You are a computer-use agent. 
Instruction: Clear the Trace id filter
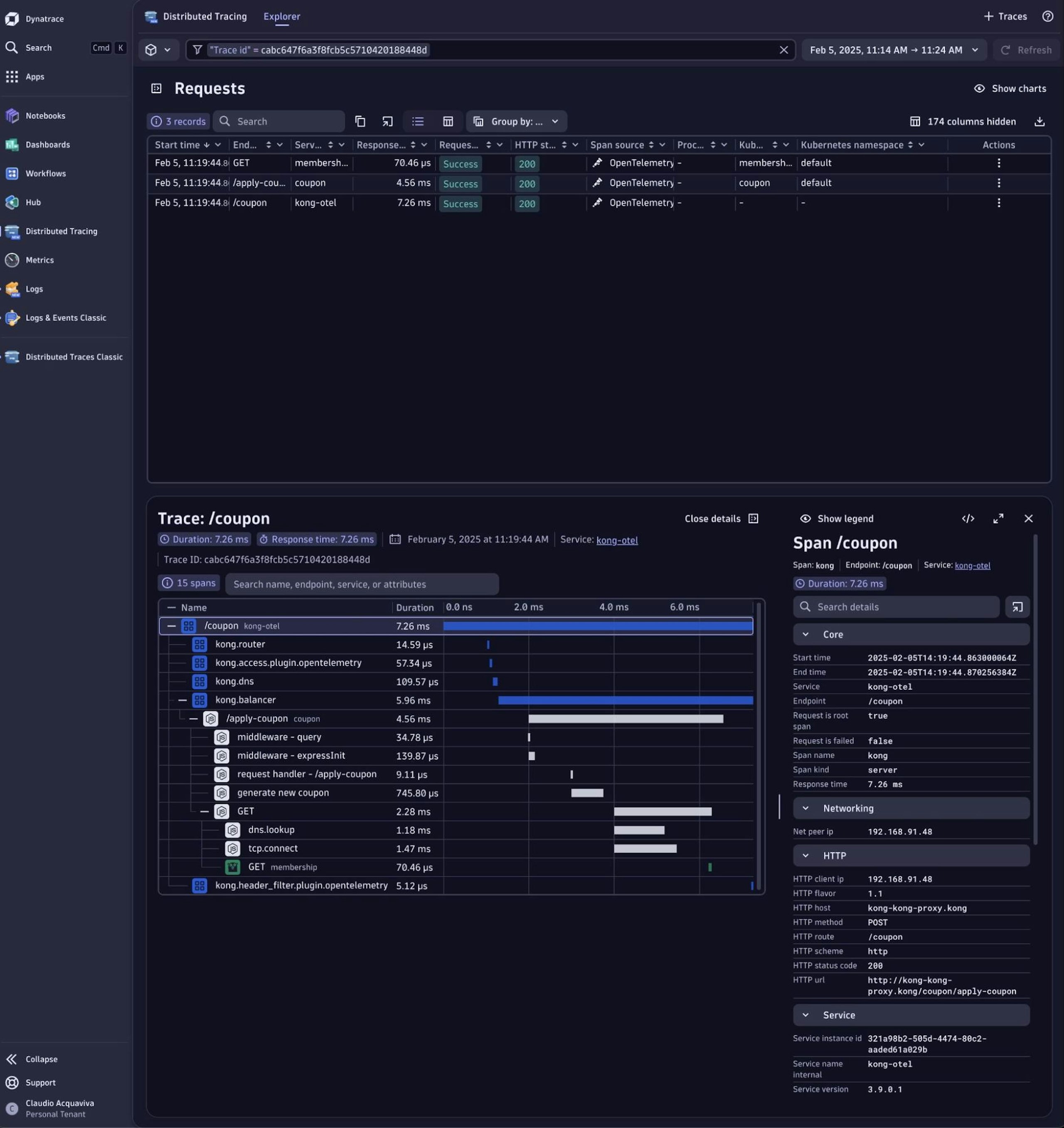tap(783, 50)
